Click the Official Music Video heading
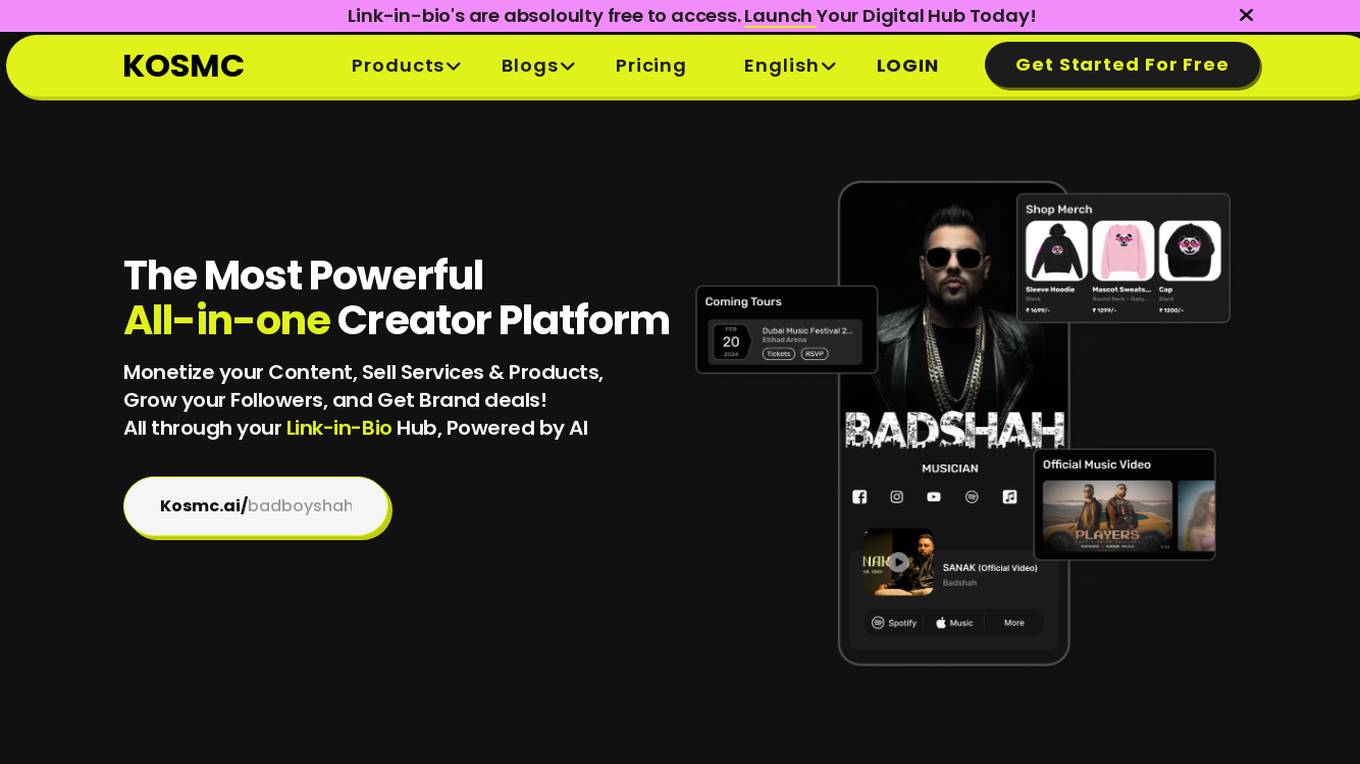Image resolution: width=1360 pixels, height=764 pixels. 1096,464
